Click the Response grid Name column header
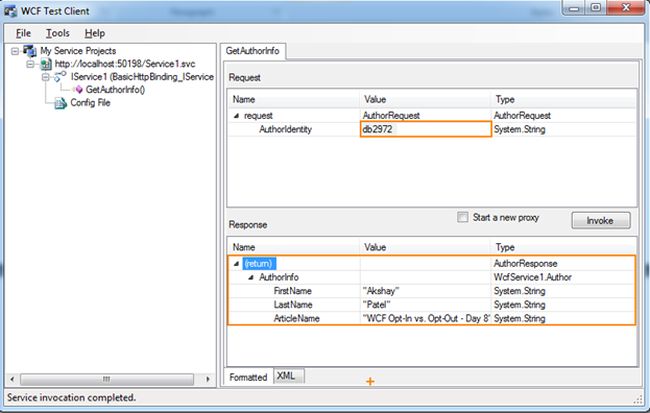The width and height of the screenshot is (650, 413). coord(293,248)
